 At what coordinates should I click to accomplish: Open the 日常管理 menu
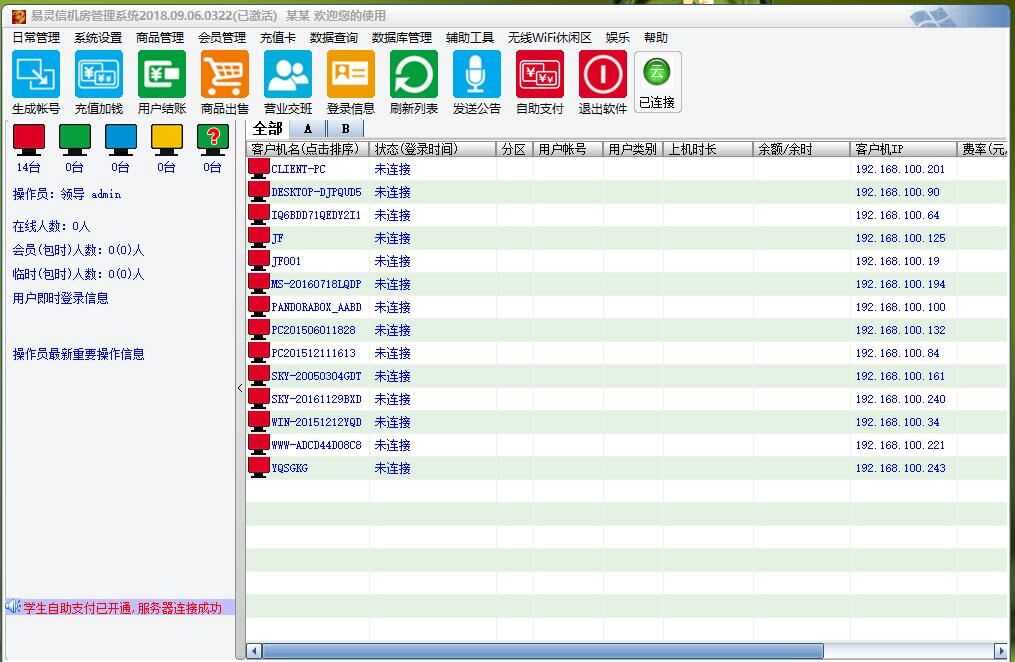pos(36,38)
